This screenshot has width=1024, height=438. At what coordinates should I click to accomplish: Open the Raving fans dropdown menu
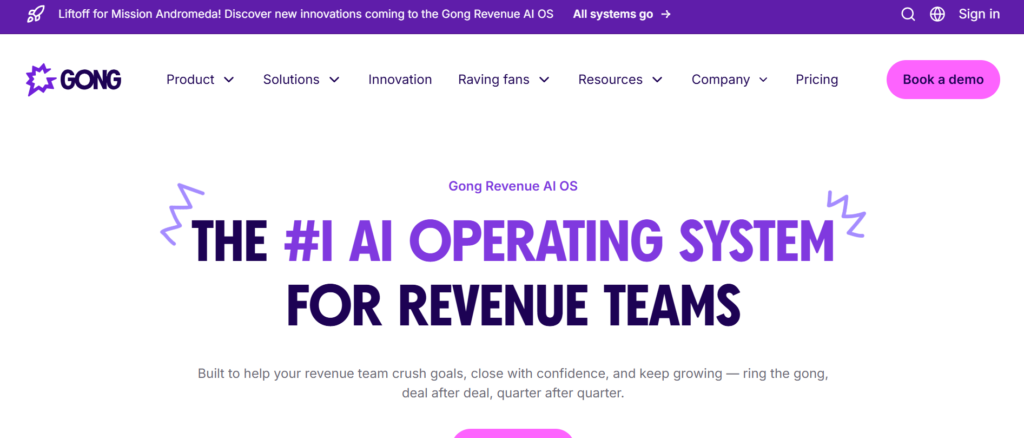[x=504, y=80]
